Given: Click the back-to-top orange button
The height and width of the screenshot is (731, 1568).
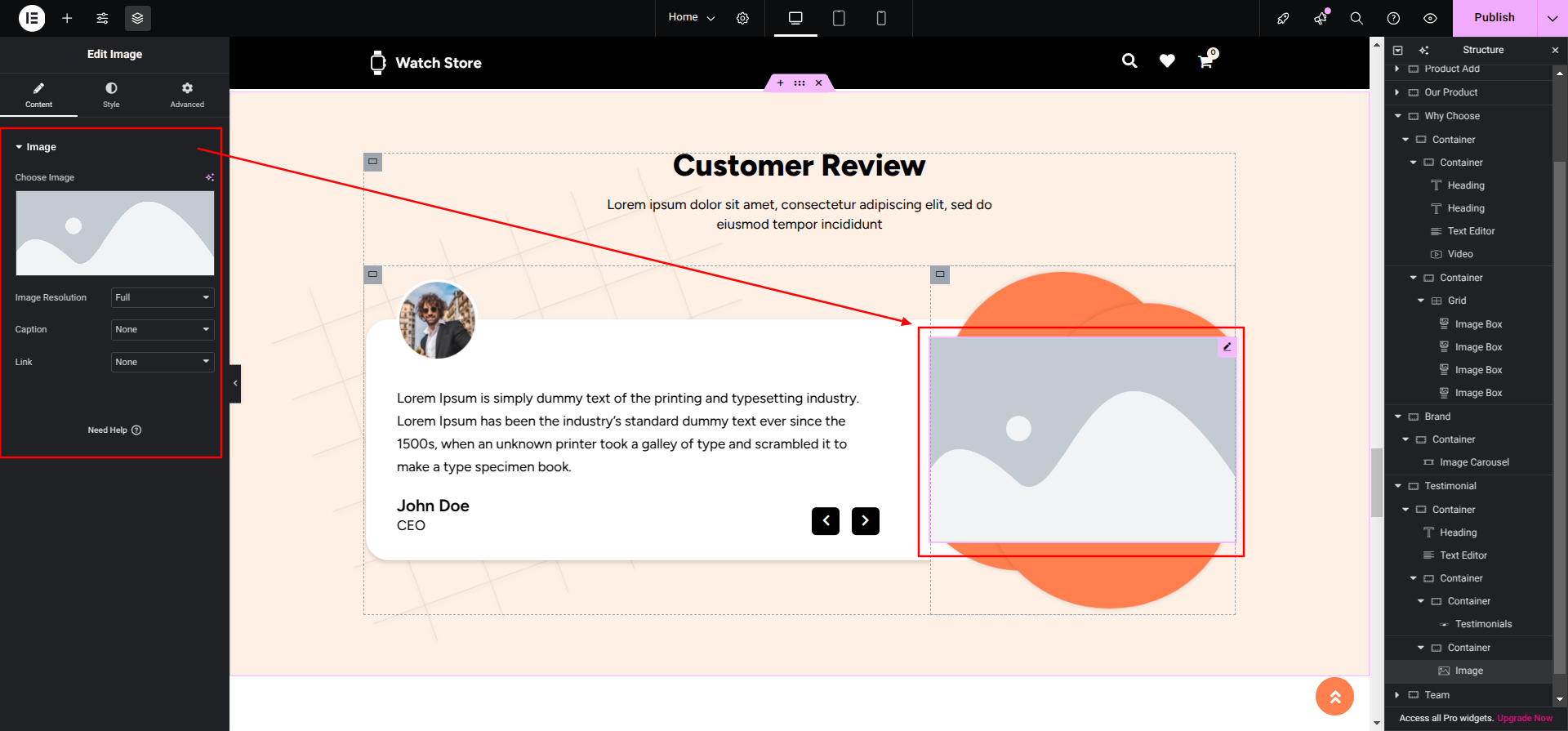Looking at the screenshot, I should pyautogui.click(x=1334, y=697).
